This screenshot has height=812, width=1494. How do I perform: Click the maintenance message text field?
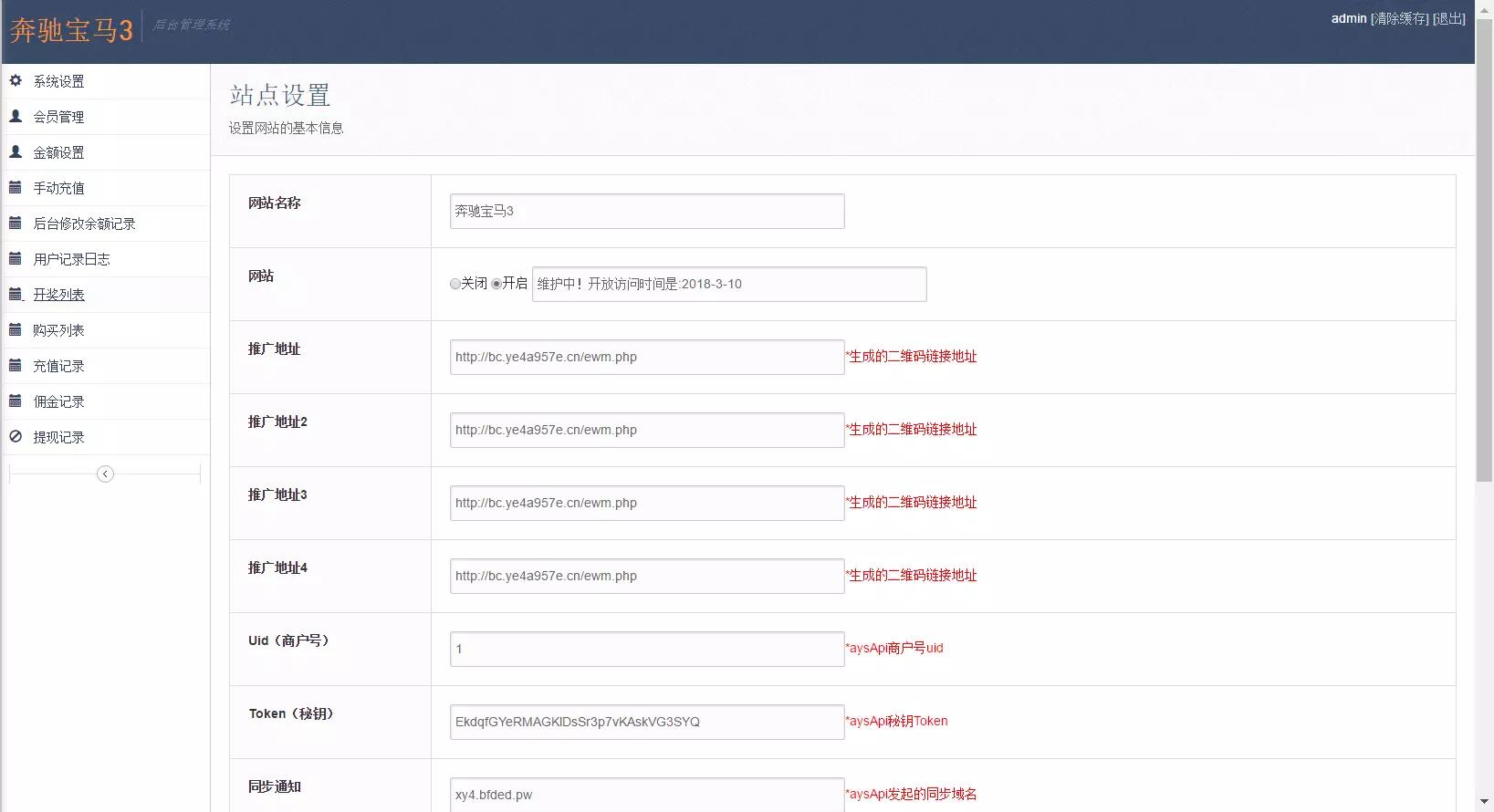[x=728, y=284]
